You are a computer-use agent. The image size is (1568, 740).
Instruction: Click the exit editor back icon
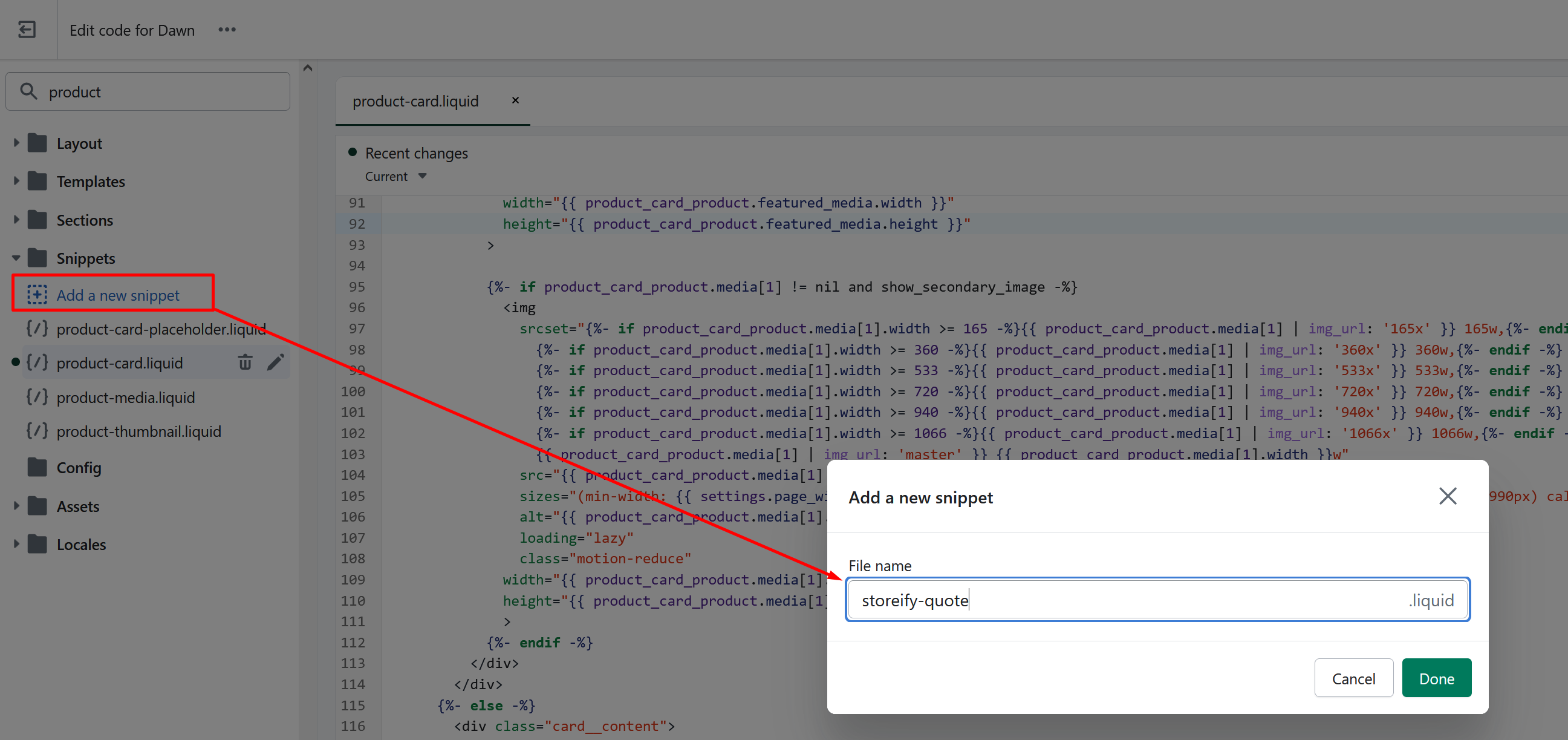pyautogui.click(x=27, y=29)
